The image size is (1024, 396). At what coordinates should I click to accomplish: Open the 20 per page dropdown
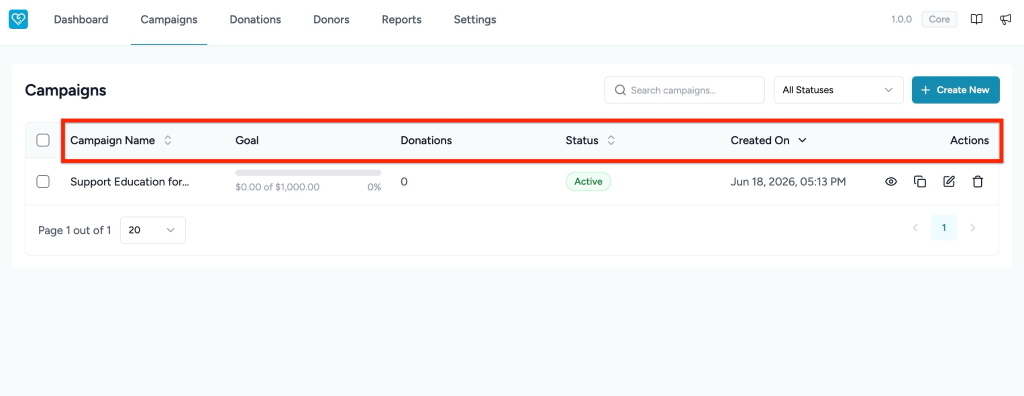pyautogui.click(x=153, y=230)
